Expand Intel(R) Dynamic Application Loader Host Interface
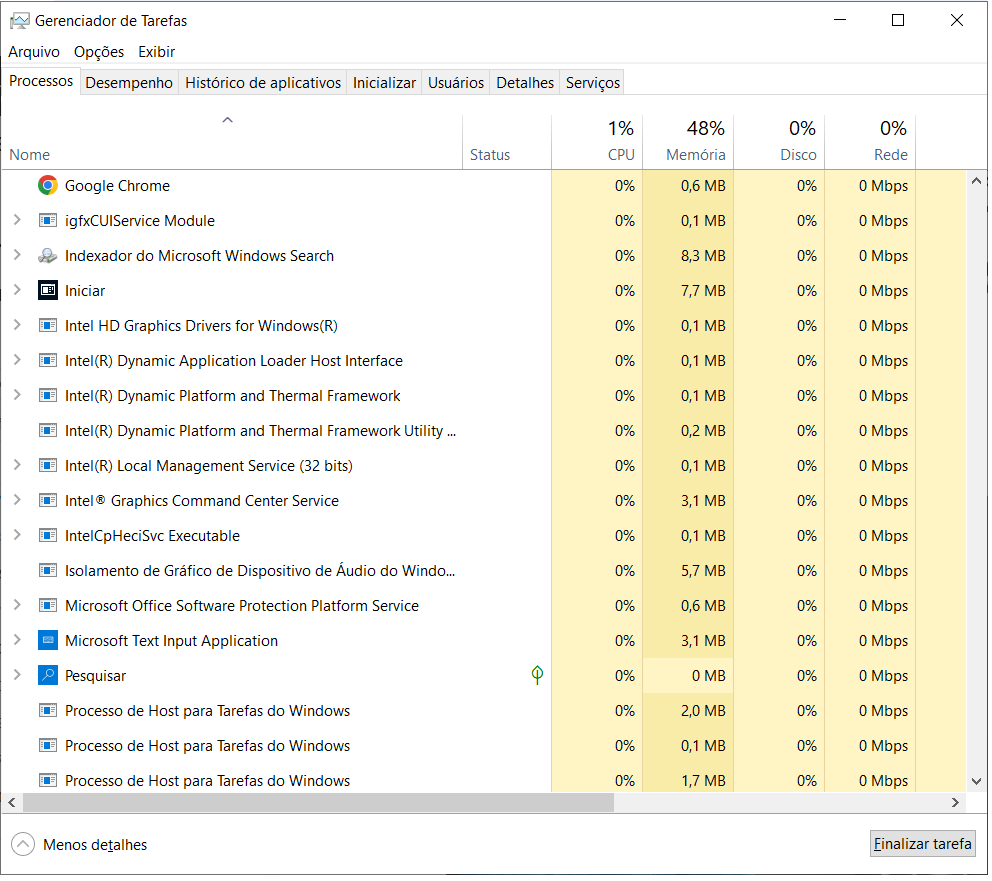The width and height of the screenshot is (992, 881). 18,360
